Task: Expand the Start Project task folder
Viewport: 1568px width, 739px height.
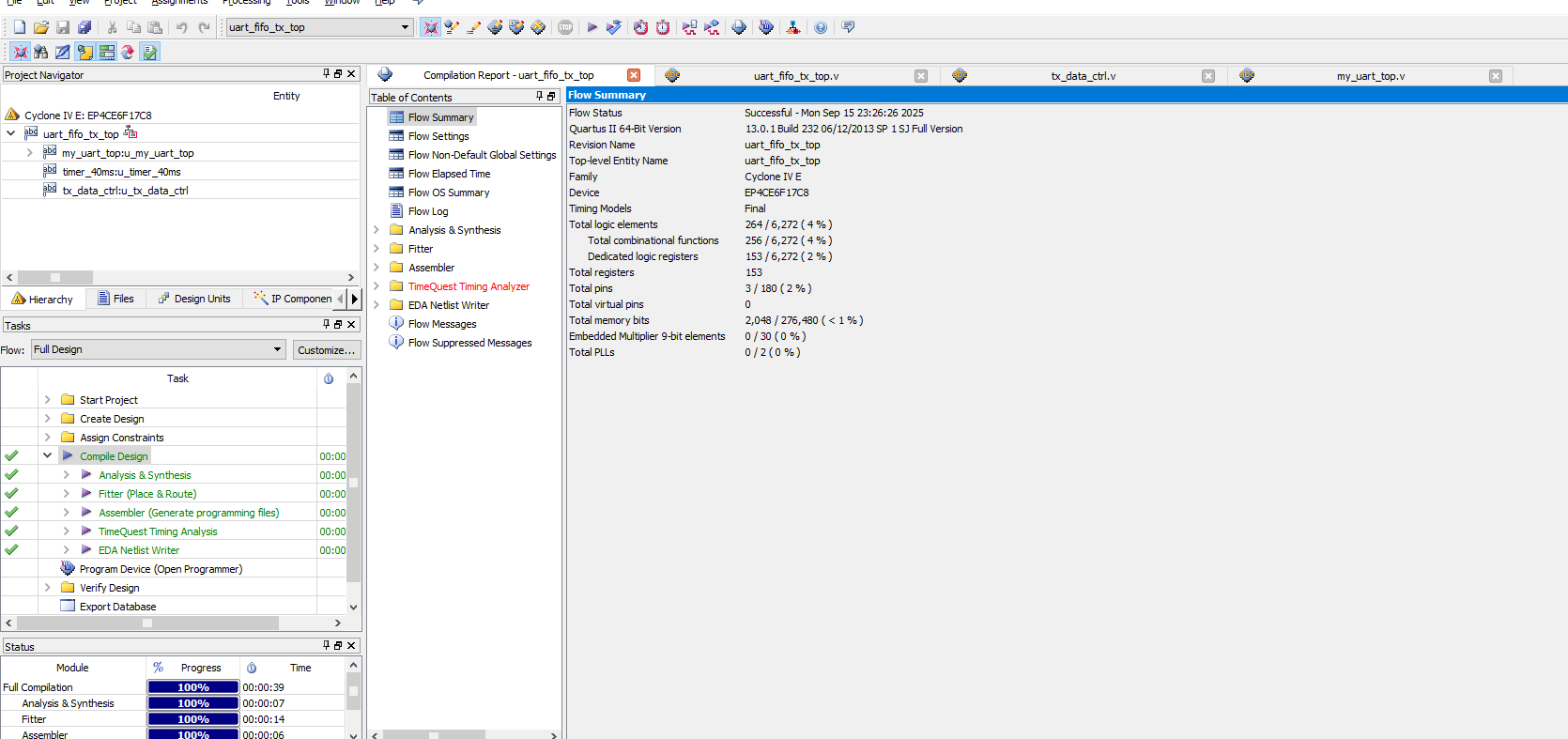Action: coord(47,399)
